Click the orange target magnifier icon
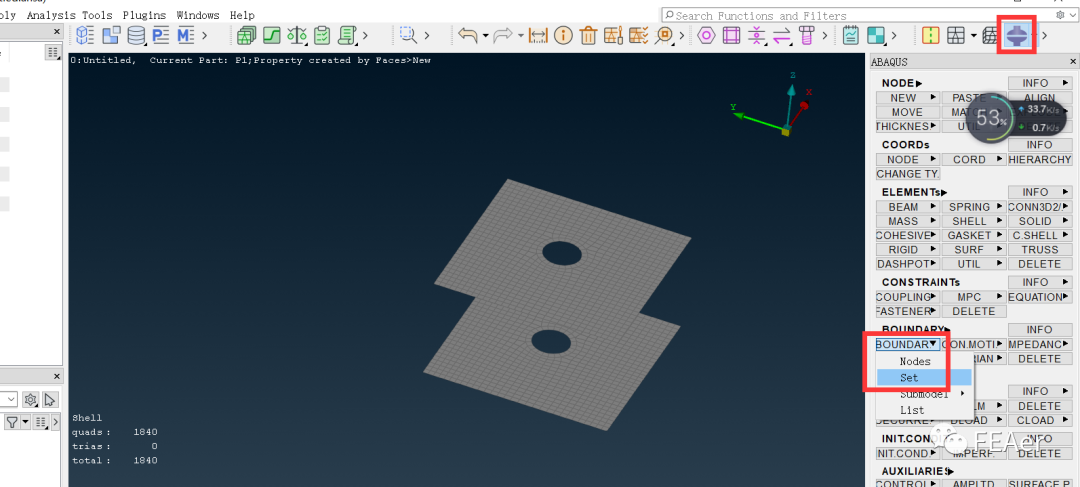The image size is (1080, 487). coord(664,35)
